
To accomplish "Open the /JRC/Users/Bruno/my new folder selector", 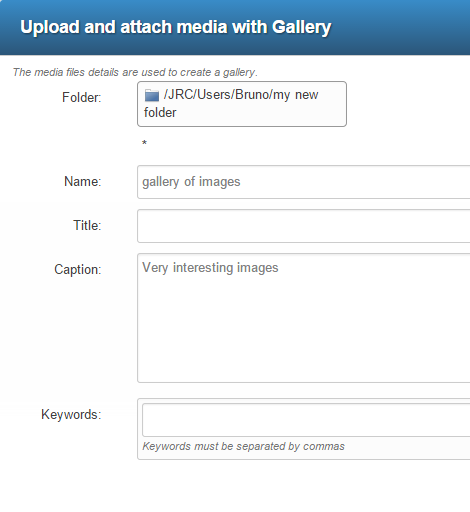I will tap(242, 104).
